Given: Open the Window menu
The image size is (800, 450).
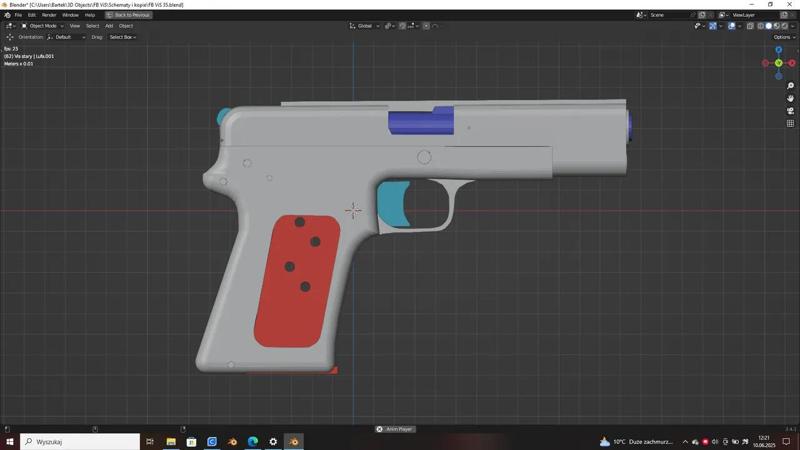Looking at the screenshot, I should [70, 15].
